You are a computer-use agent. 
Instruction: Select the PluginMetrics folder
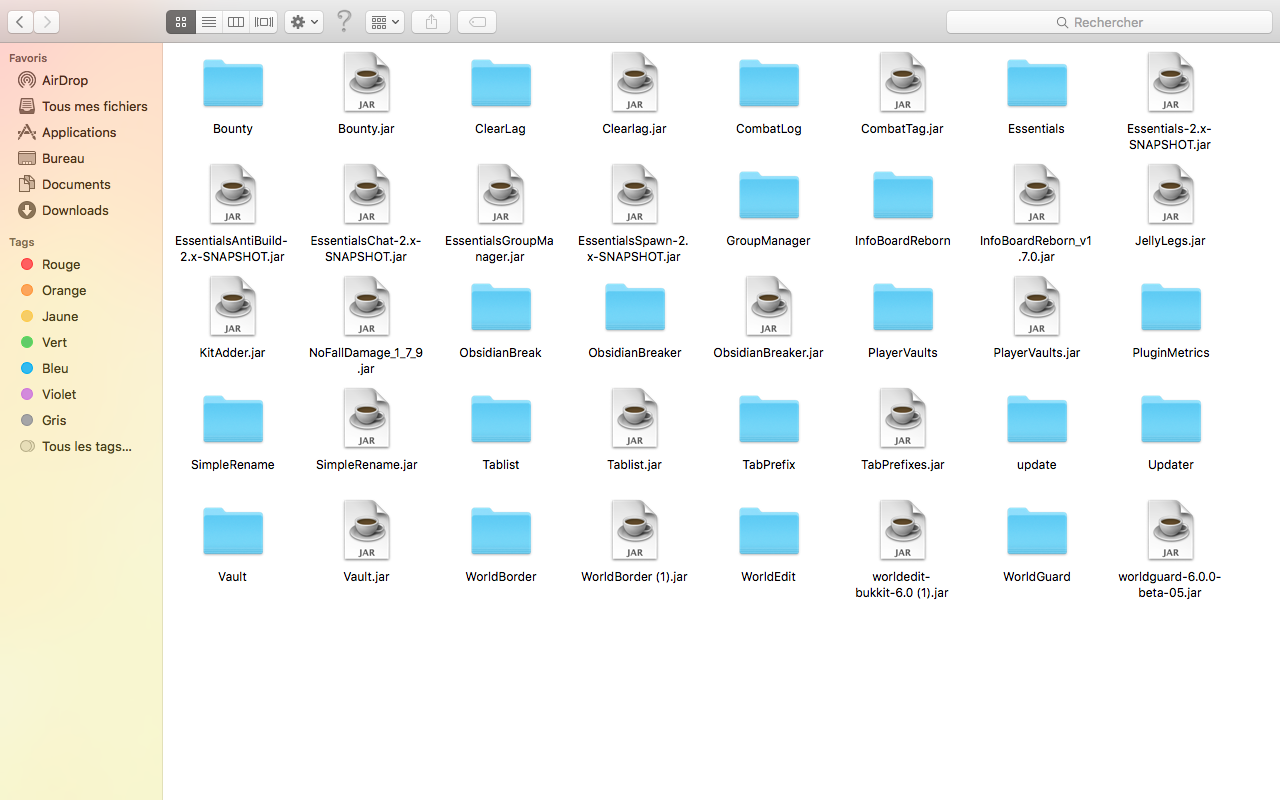point(1171,307)
